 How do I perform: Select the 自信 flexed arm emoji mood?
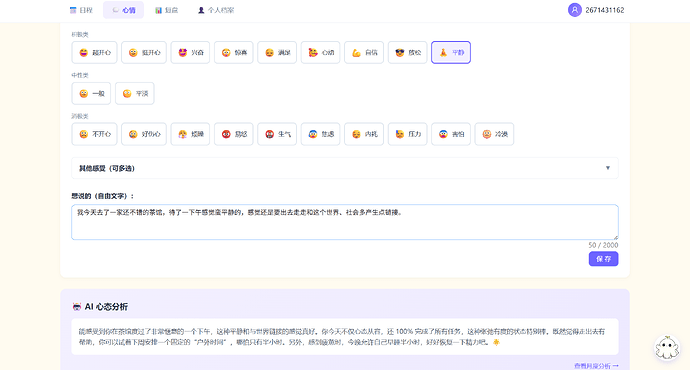364,52
